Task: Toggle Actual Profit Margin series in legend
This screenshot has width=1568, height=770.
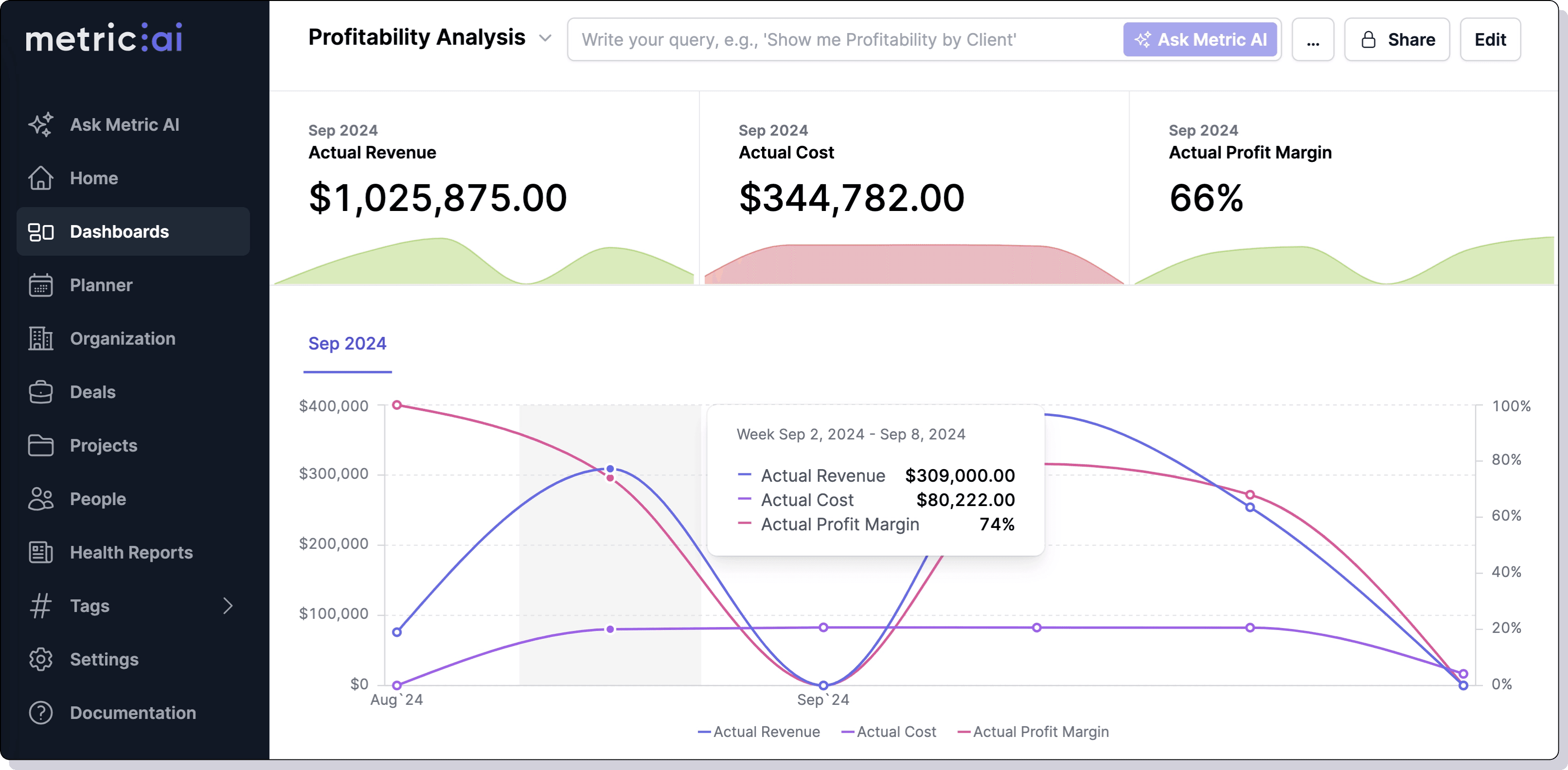Action: (1032, 732)
